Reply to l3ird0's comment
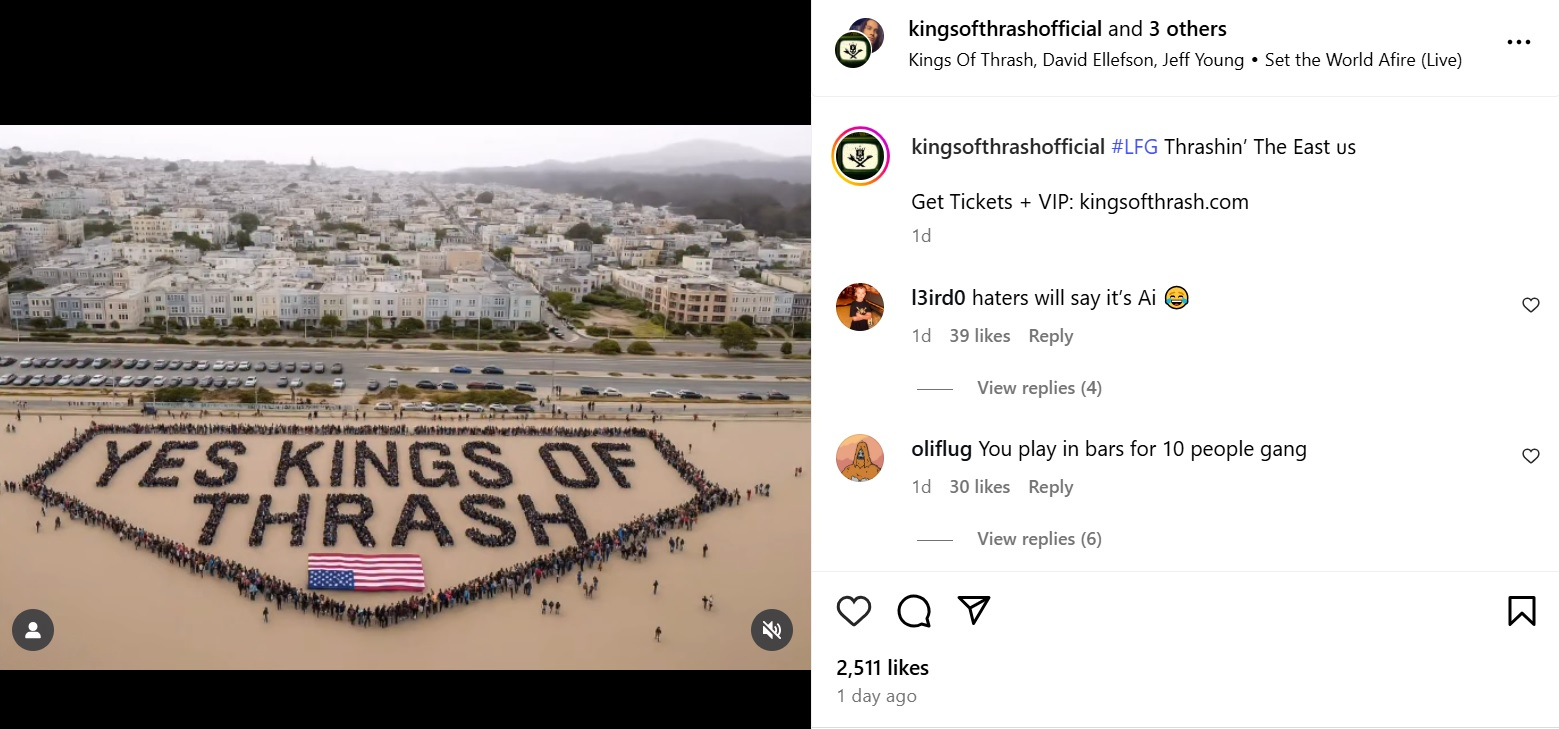This screenshot has height=729, width=1559. [1050, 336]
